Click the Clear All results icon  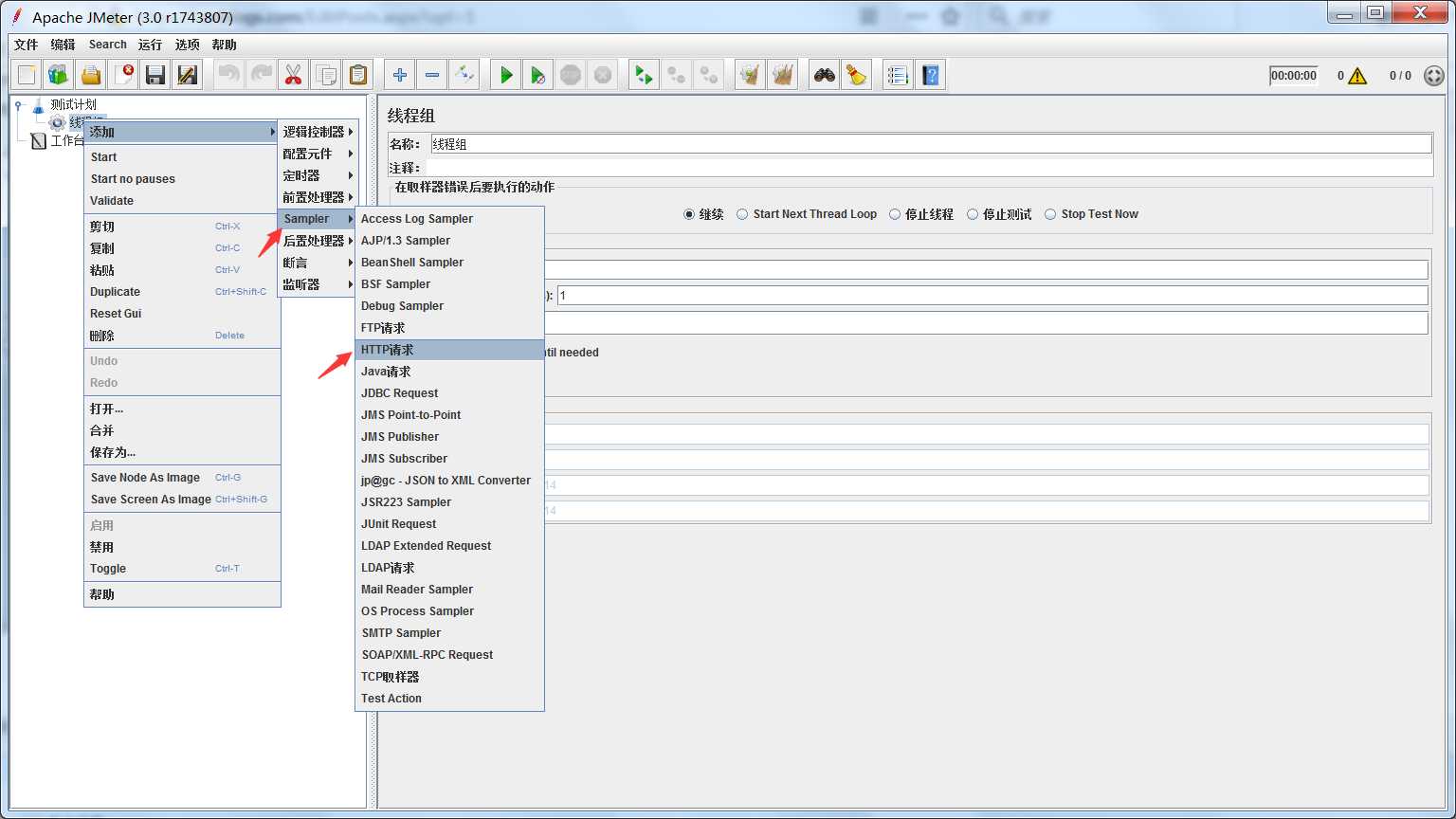783,75
